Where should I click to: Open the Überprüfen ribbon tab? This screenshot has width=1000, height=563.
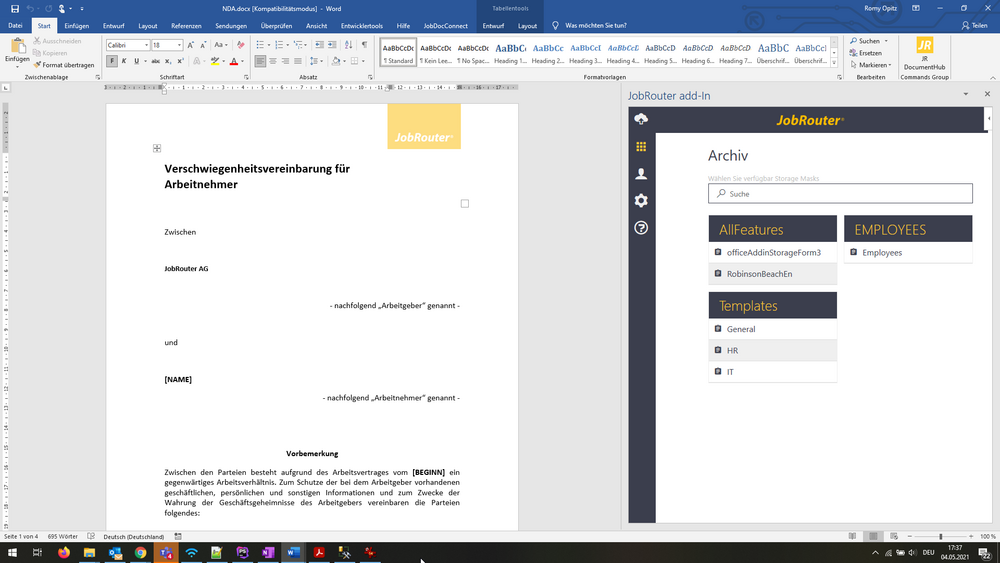coord(276,26)
